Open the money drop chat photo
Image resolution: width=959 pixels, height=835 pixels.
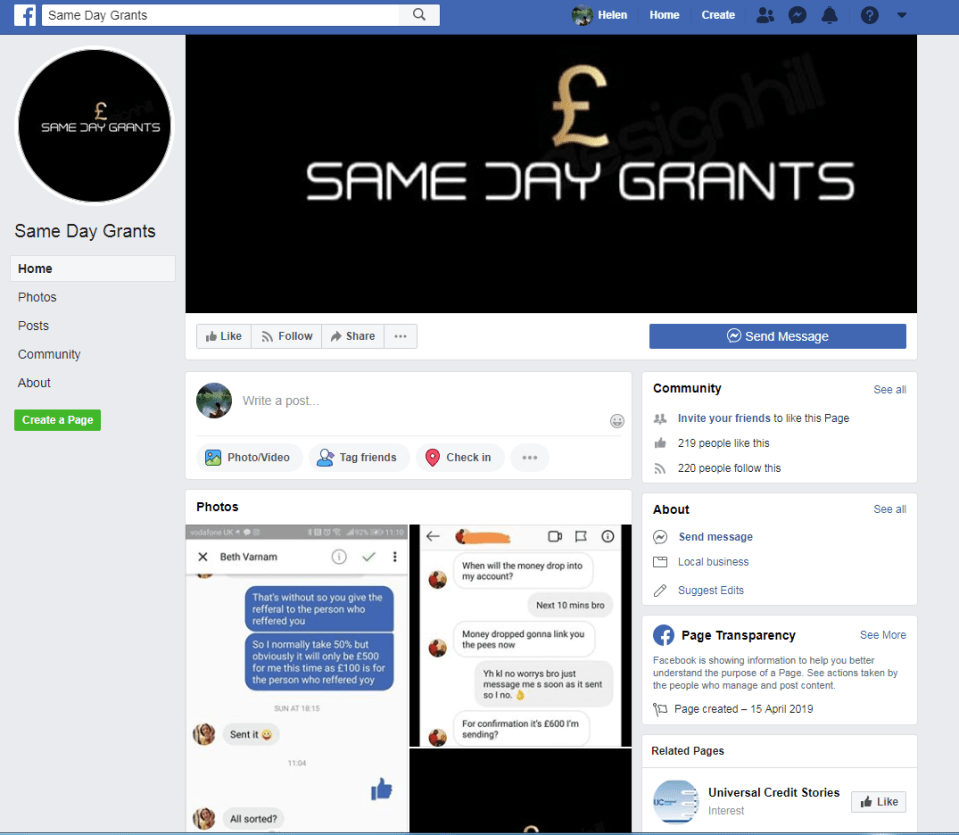[520, 636]
